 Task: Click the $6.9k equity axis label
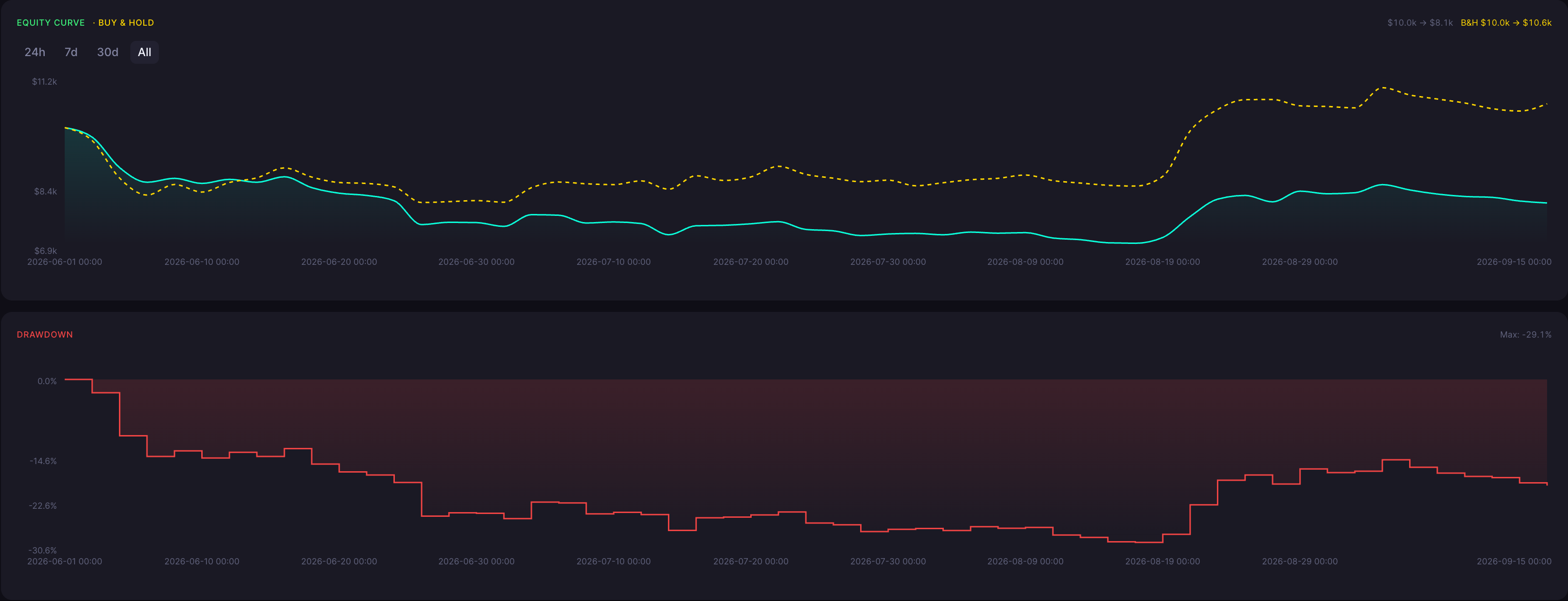click(46, 251)
